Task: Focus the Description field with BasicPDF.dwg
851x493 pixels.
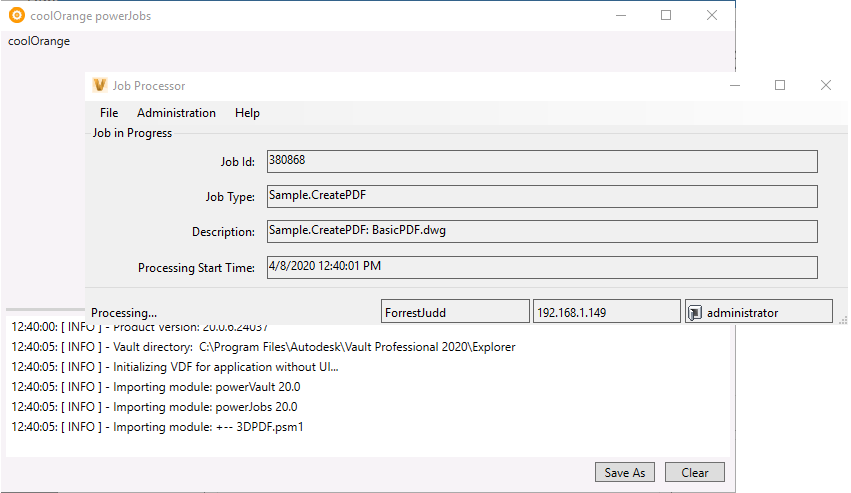Action: 541,231
